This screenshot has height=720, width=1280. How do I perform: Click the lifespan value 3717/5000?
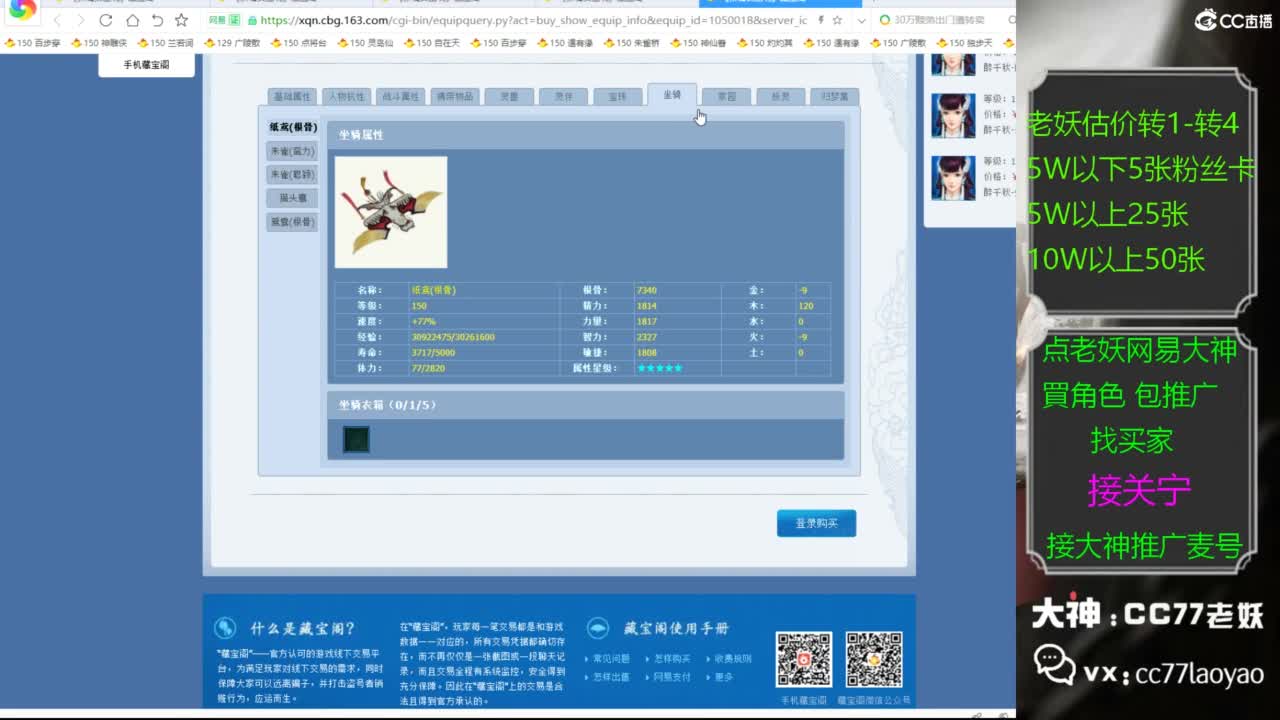pos(433,353)
